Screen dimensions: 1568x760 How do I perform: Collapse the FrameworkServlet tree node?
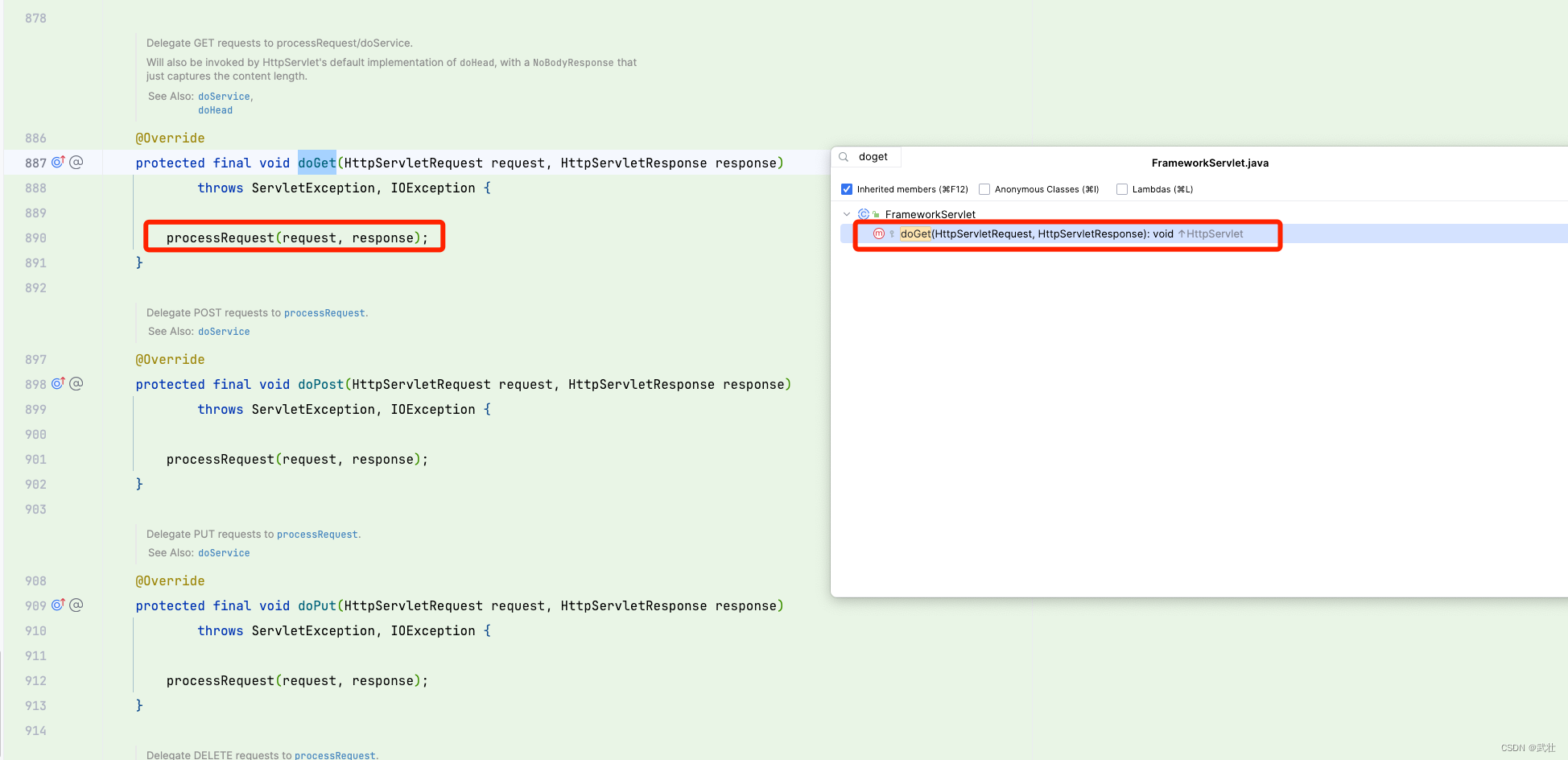[x=847, y=214]
